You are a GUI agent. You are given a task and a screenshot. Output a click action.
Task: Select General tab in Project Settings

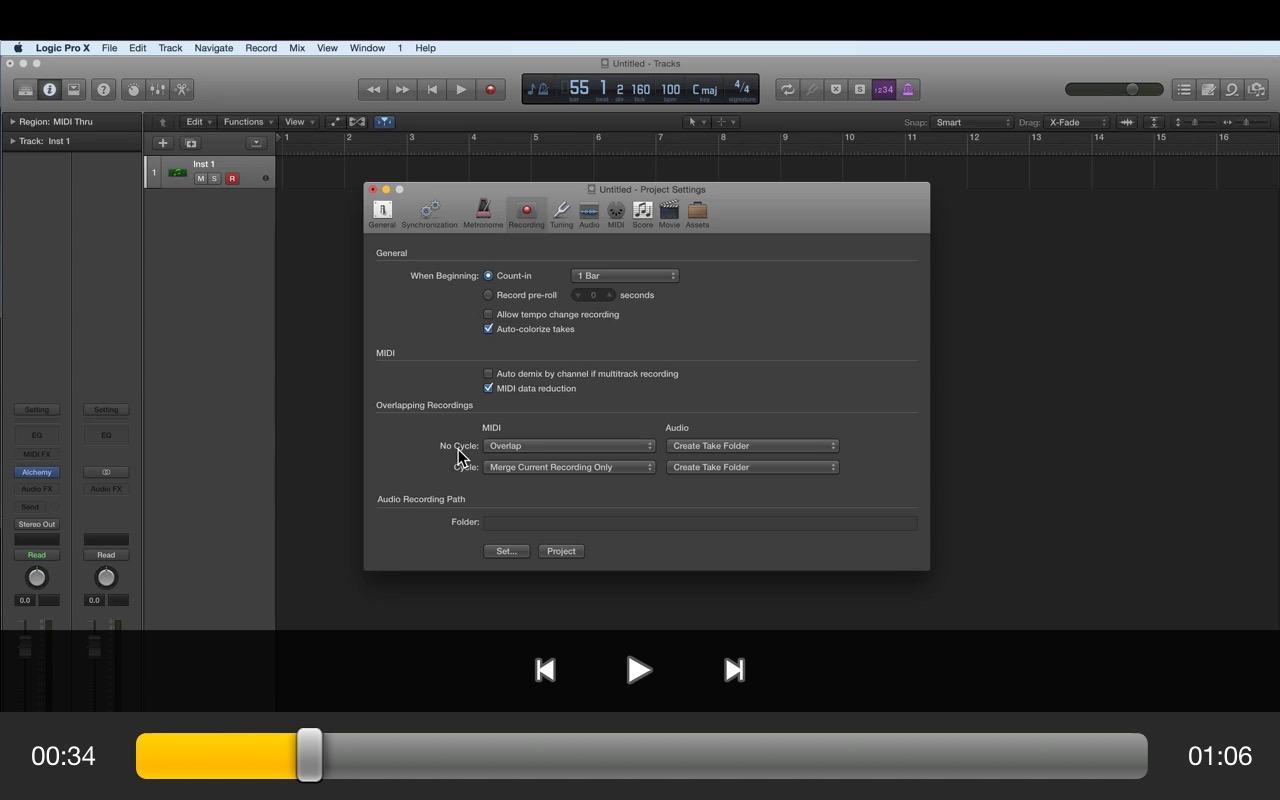pyautogui.click(x=382, y=214)
